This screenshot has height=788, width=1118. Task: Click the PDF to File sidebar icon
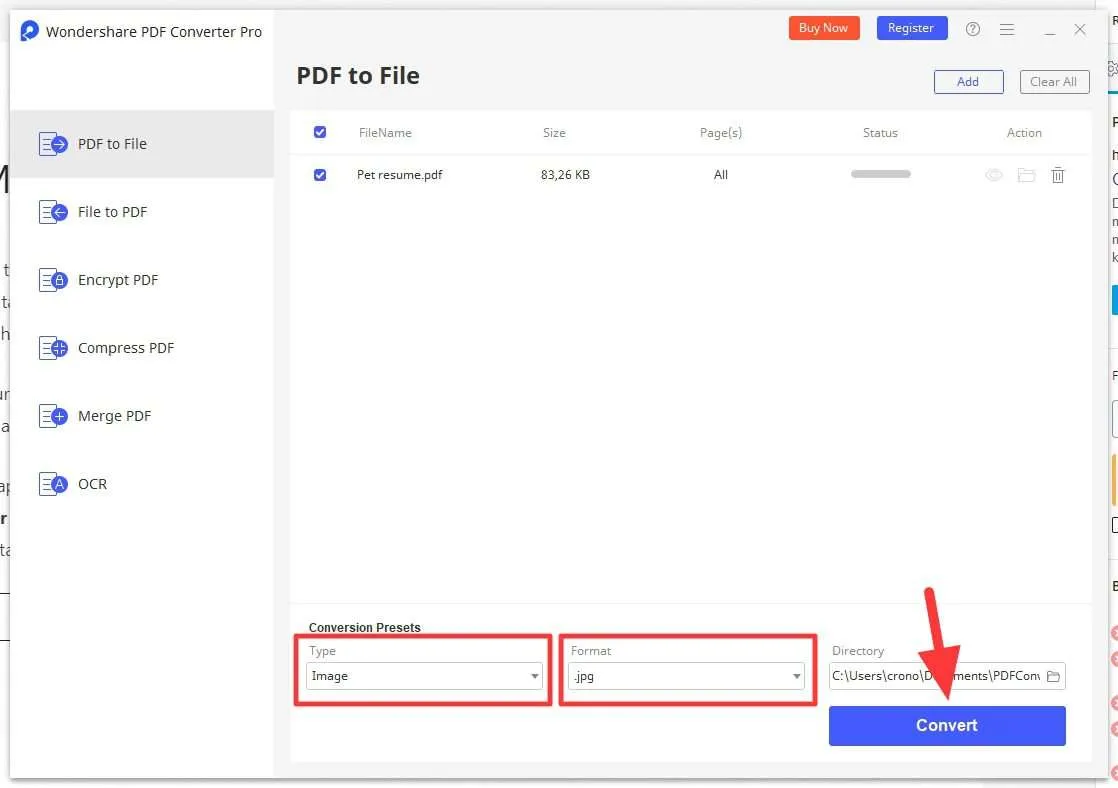[53, 144]
